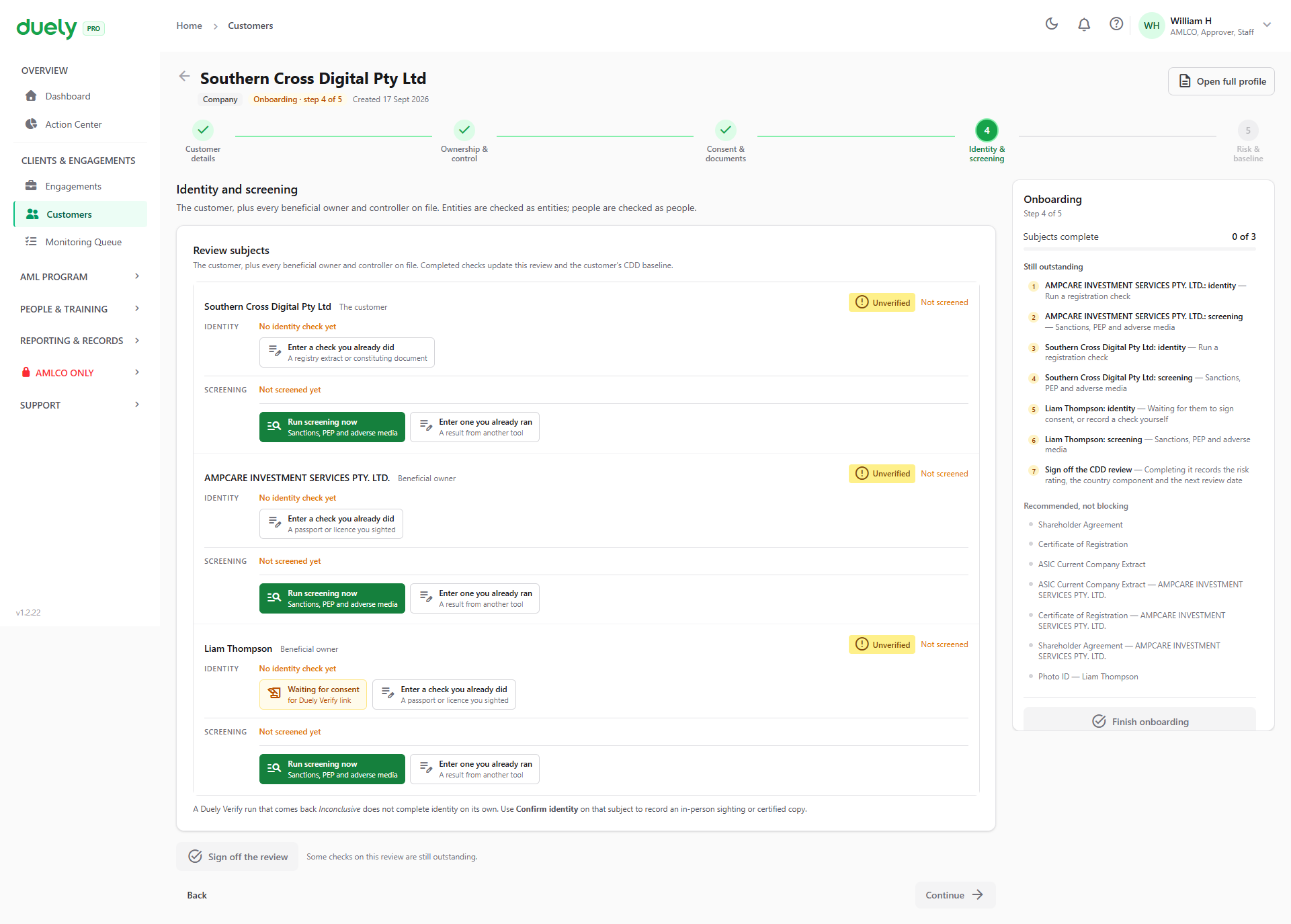Enter existing identity check for AMPCARE INVESTMENT SERVICES
The width and height of the screenshot is (1291, 924).
point(331,524)
